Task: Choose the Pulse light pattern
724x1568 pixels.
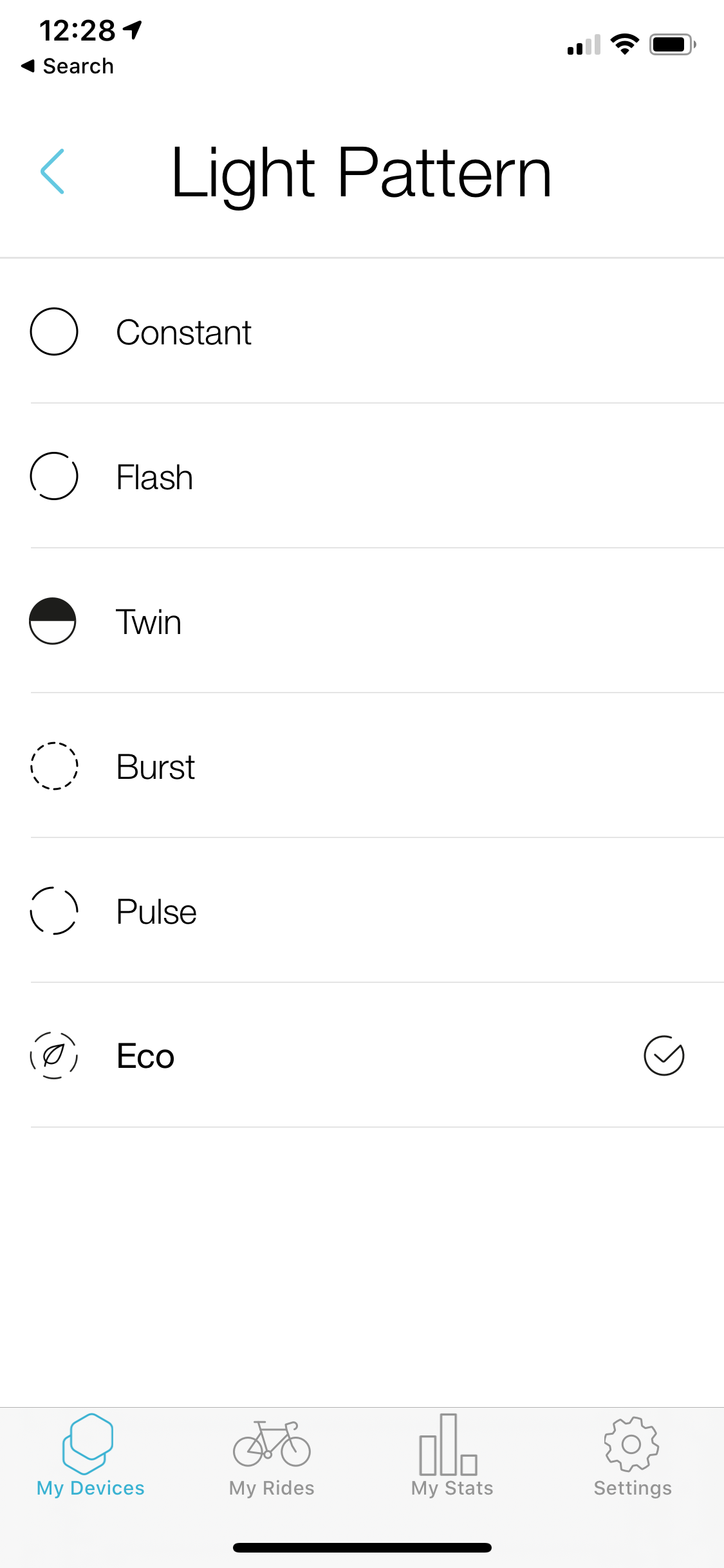Action: click(x=156, y=912)
